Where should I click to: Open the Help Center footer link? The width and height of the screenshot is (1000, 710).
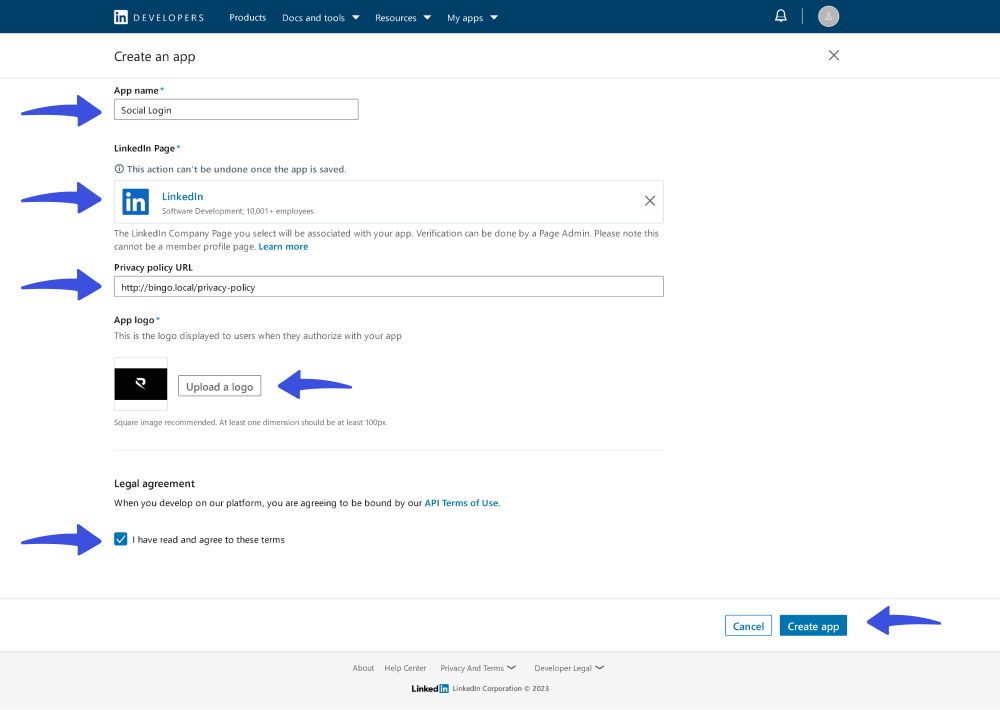pos(405,668)
